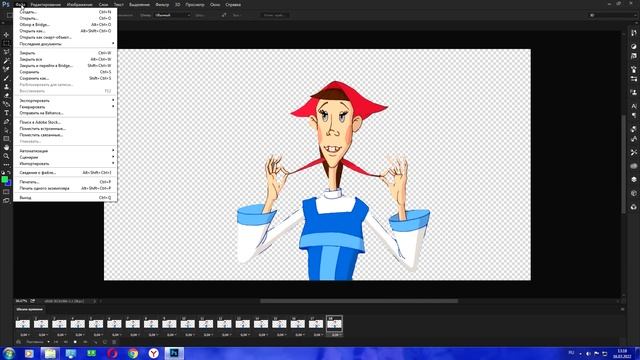The height and width of the screenshot is (360, 640).
Task: Open the loop options Постоянно dropdown
Action: (x=38, y=342)
